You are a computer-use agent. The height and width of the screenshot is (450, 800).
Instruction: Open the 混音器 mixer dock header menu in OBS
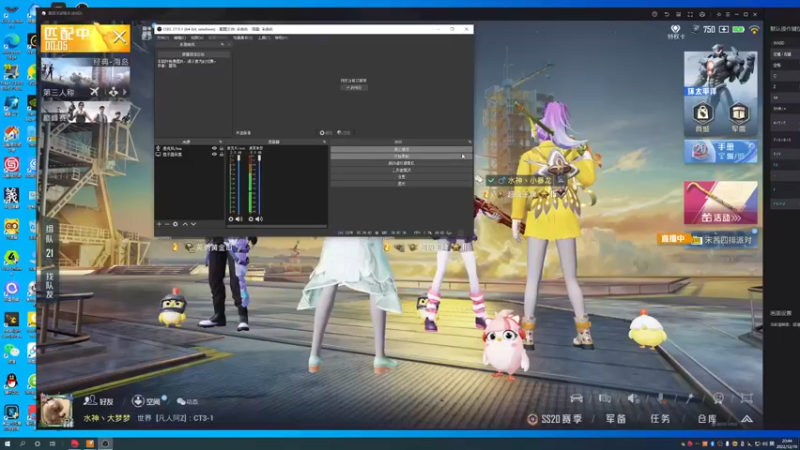point(324,142)
